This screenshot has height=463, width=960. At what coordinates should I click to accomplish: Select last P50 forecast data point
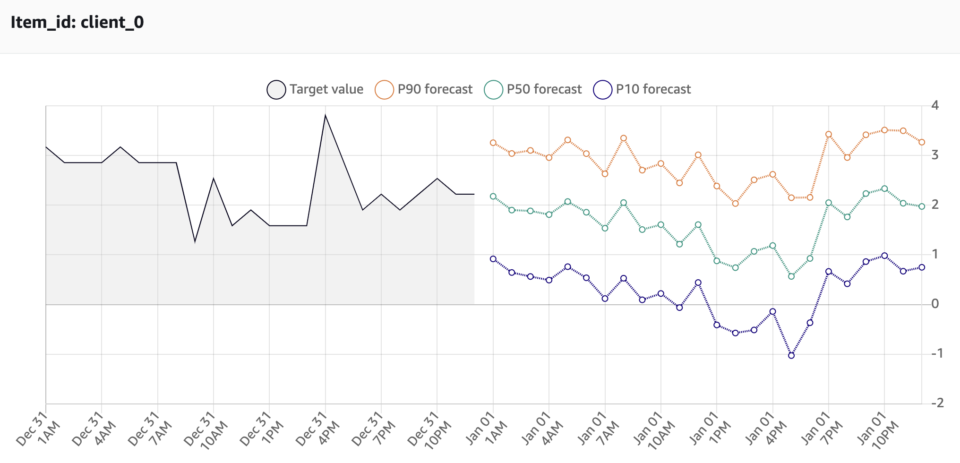tap(921, 206)
